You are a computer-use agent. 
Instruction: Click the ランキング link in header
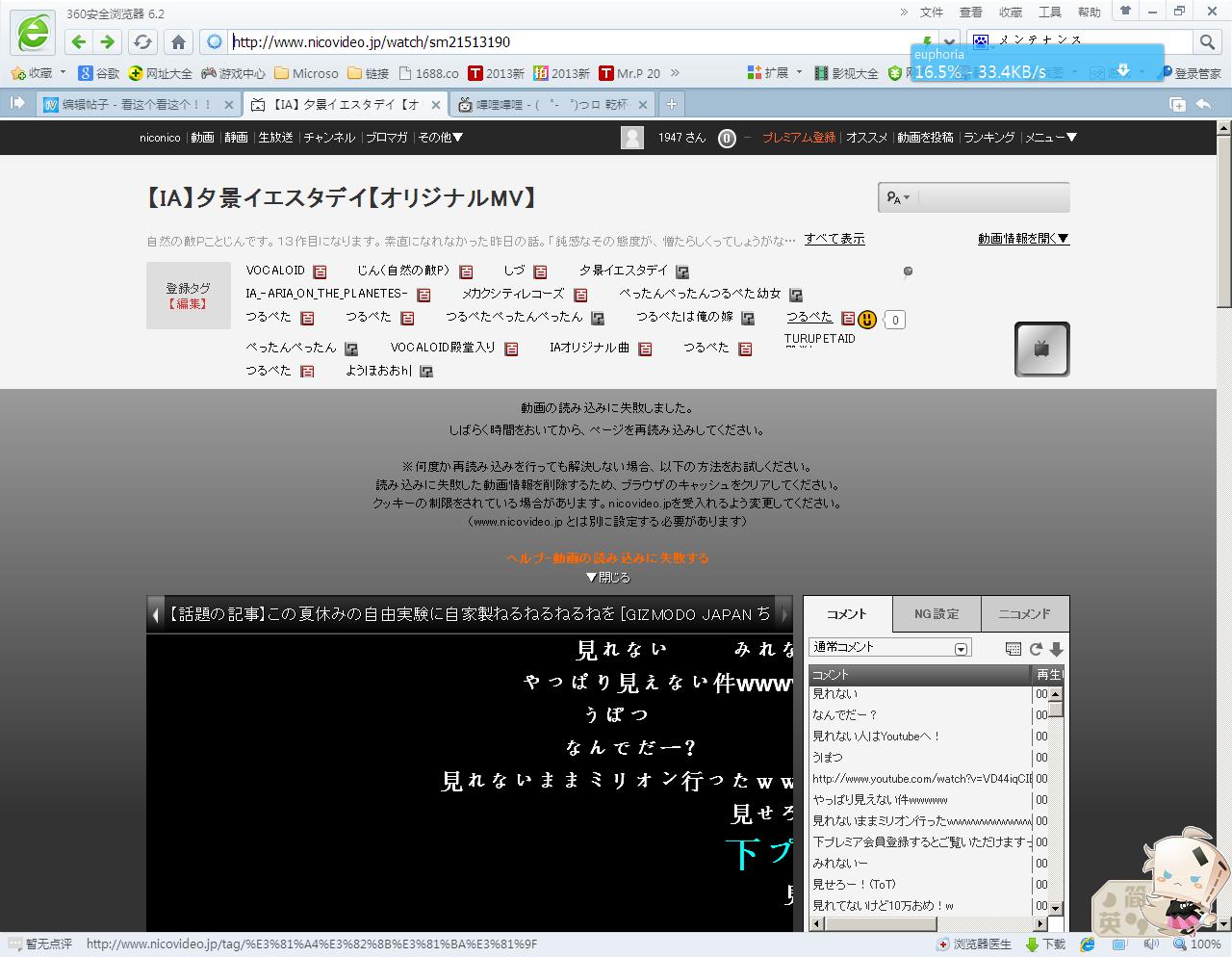[x=988, y=138]
